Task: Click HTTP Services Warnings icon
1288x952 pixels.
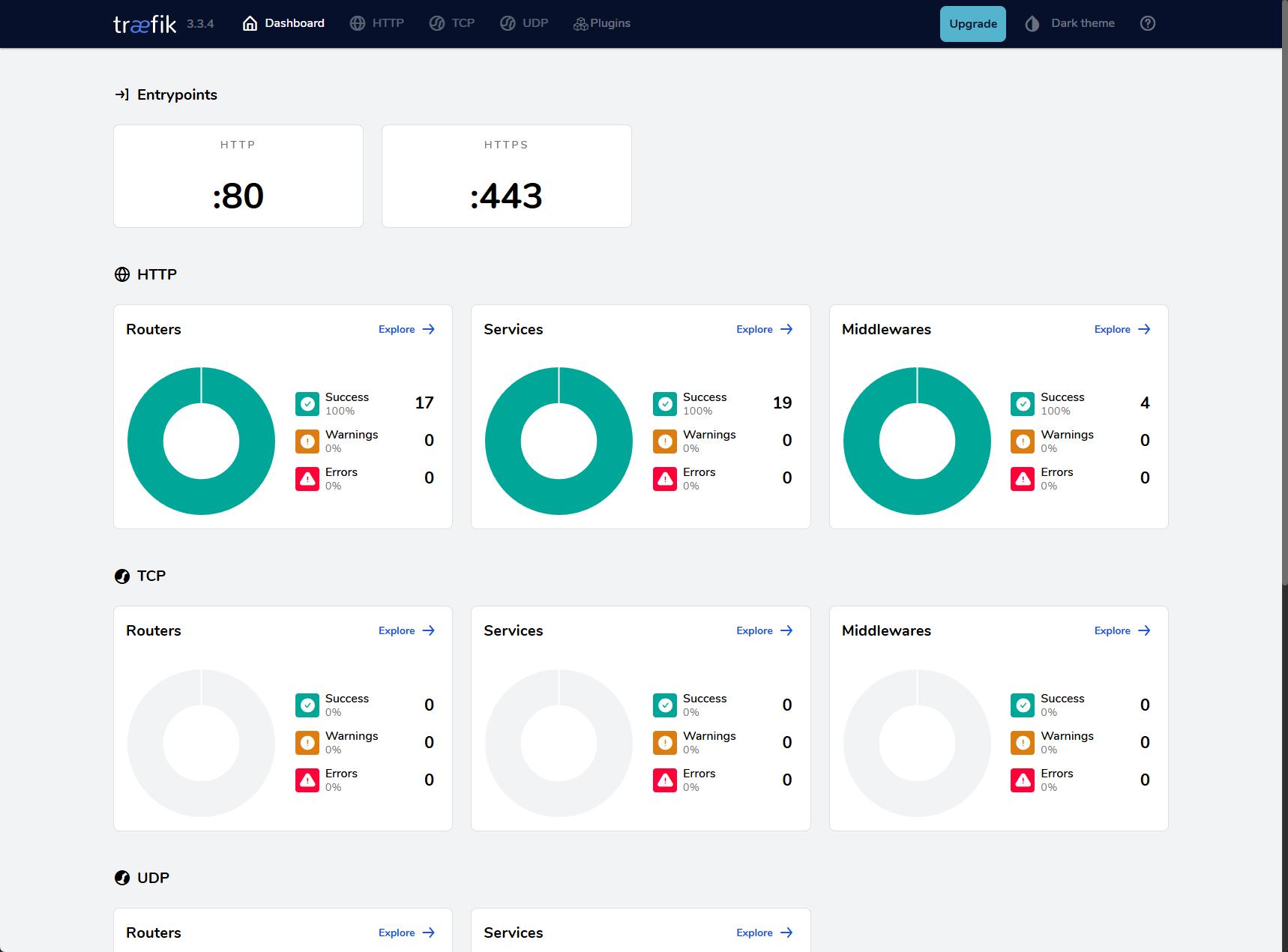Action: point(665,442)
